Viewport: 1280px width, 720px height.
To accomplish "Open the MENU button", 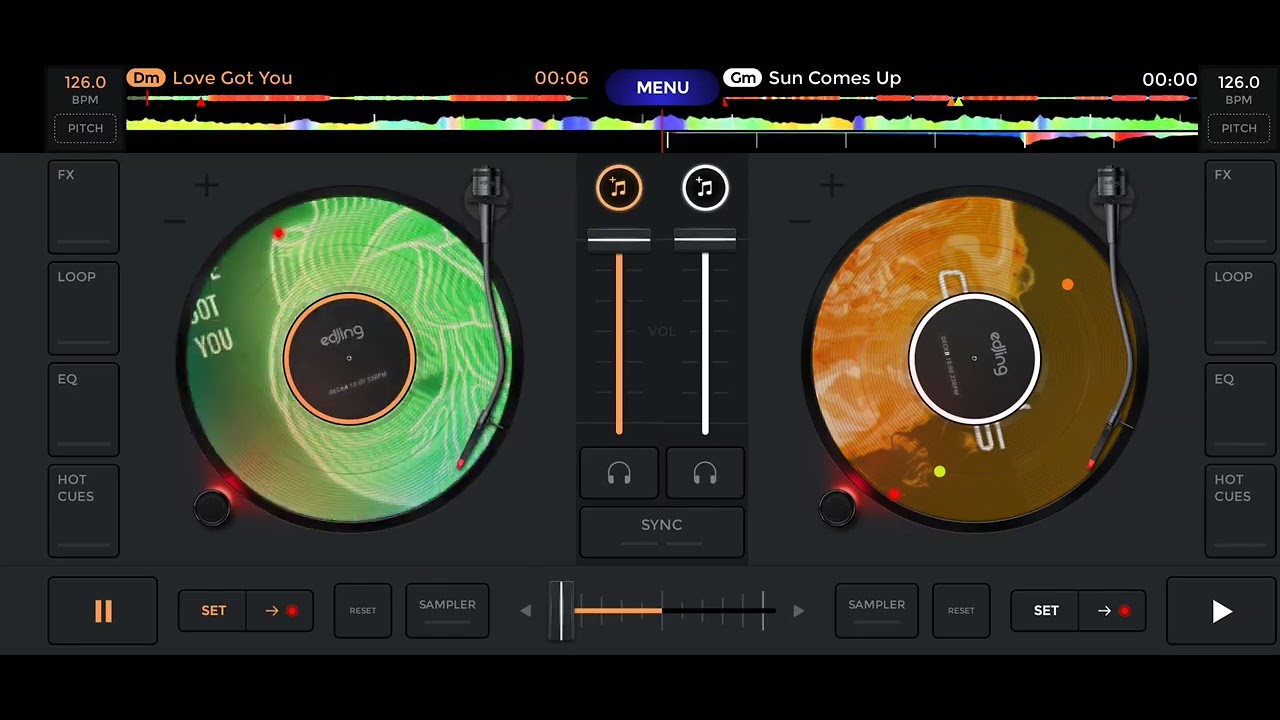I will 663,87.
